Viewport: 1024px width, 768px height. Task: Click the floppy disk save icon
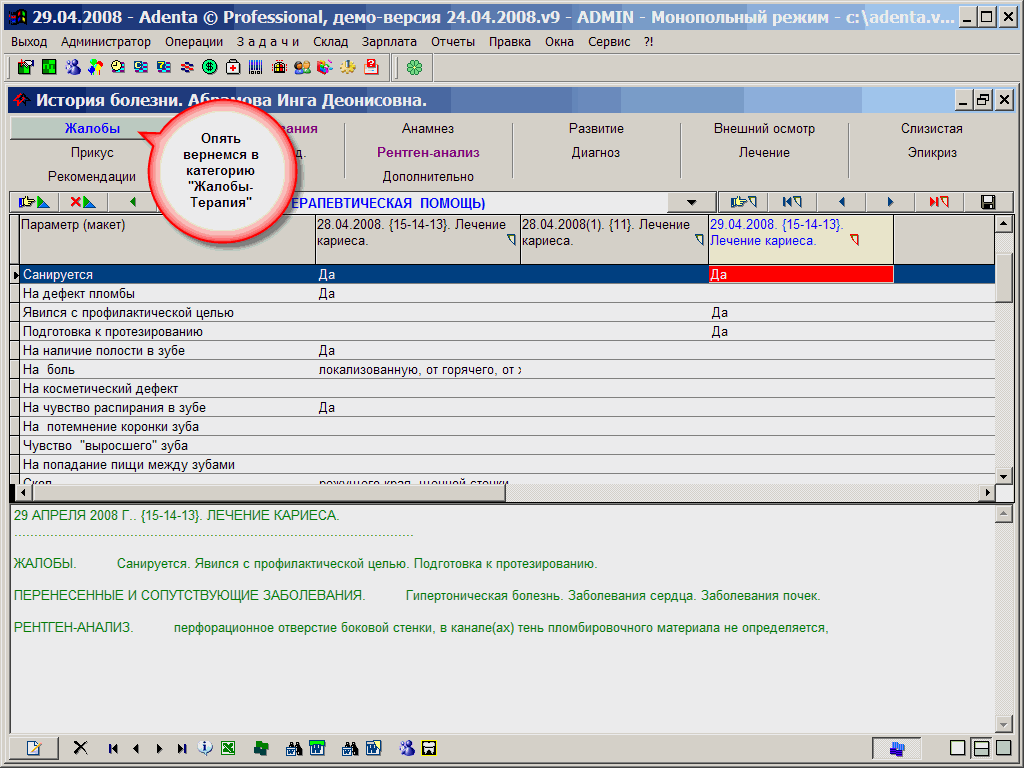click(988, 202)
